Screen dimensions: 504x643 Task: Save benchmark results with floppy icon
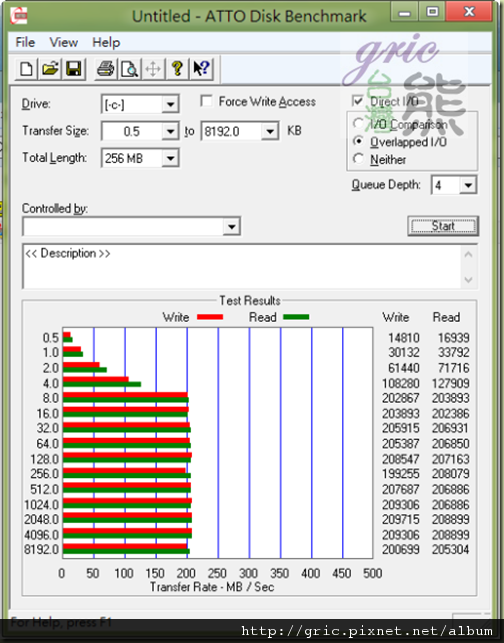[73, 69]
